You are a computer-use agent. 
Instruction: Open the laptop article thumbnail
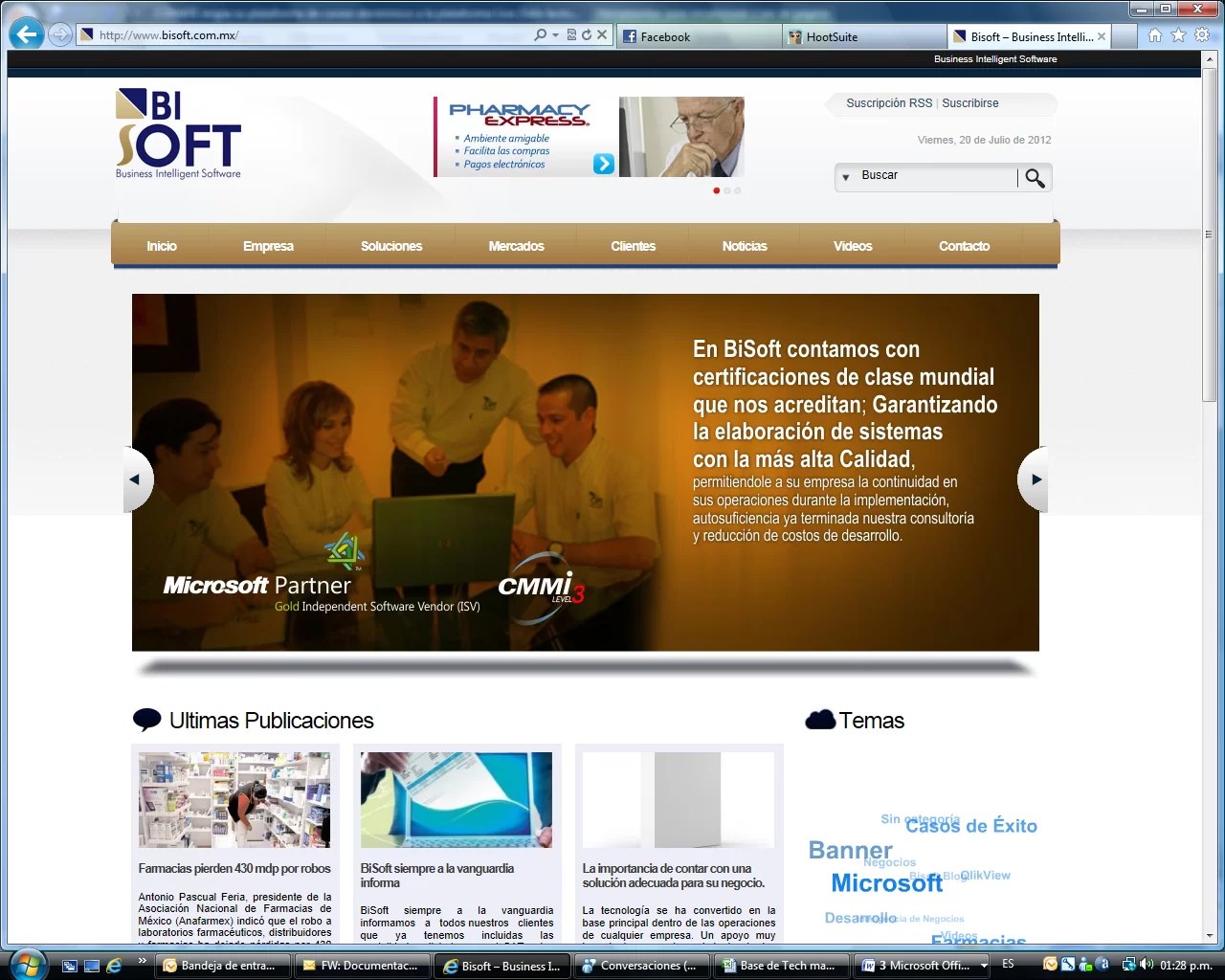pyautogui.click(x=457, y=800)
